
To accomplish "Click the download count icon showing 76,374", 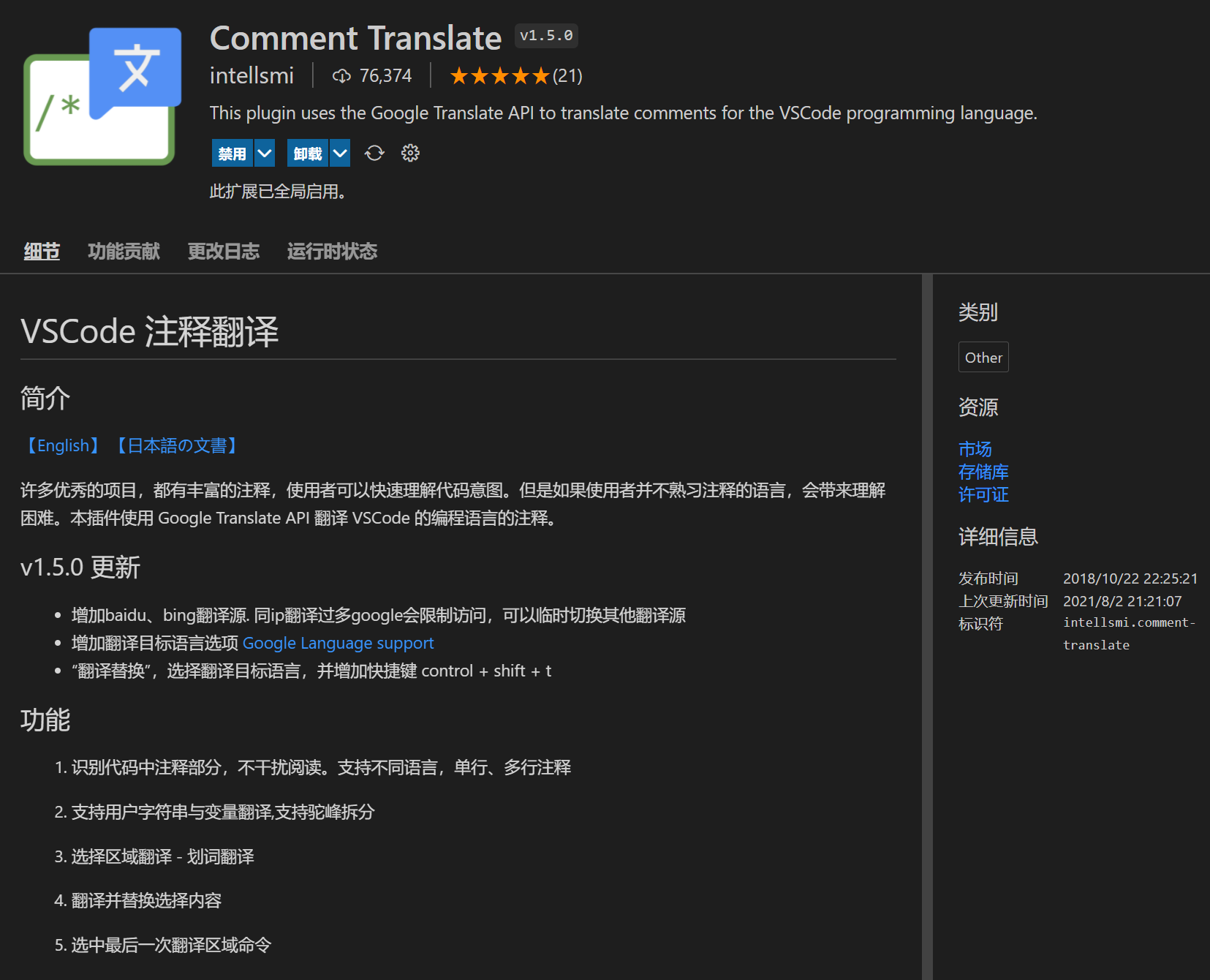I will 341,75.
